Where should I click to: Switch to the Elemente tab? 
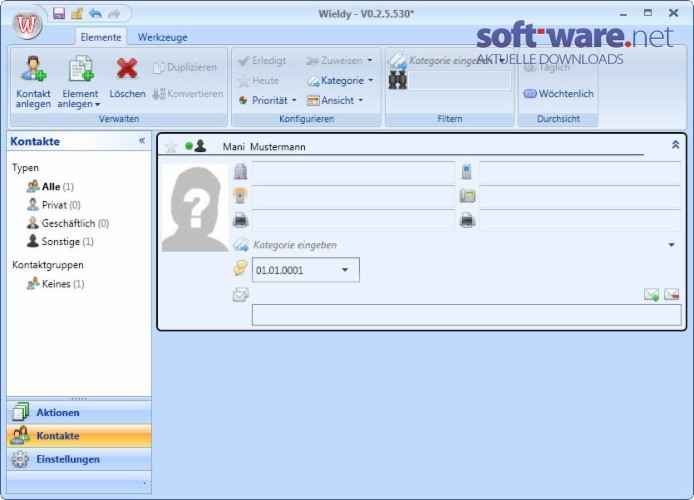101,37
